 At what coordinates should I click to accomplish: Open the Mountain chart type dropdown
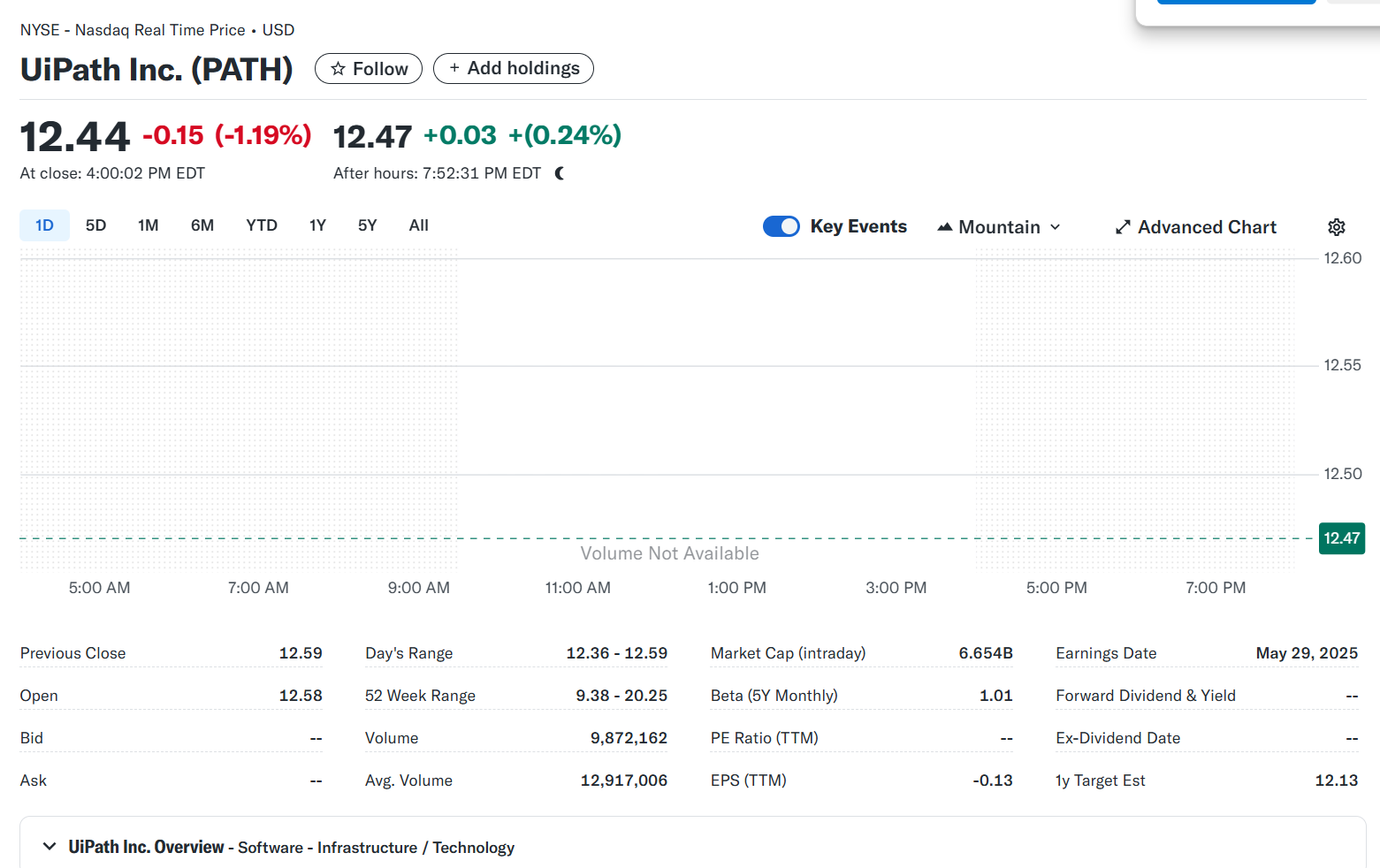(999, 227)
